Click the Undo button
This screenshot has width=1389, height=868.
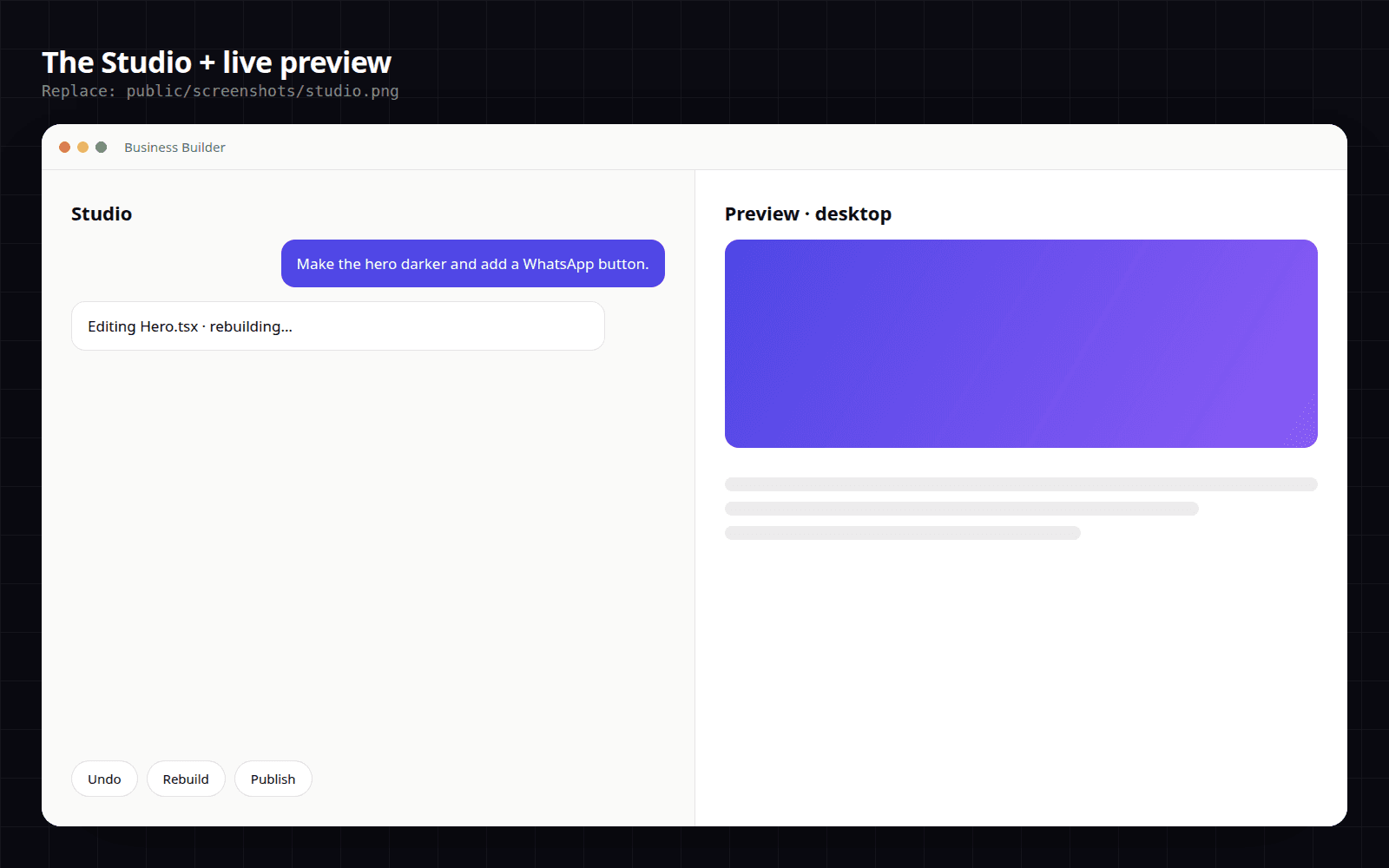click(104, 779)
